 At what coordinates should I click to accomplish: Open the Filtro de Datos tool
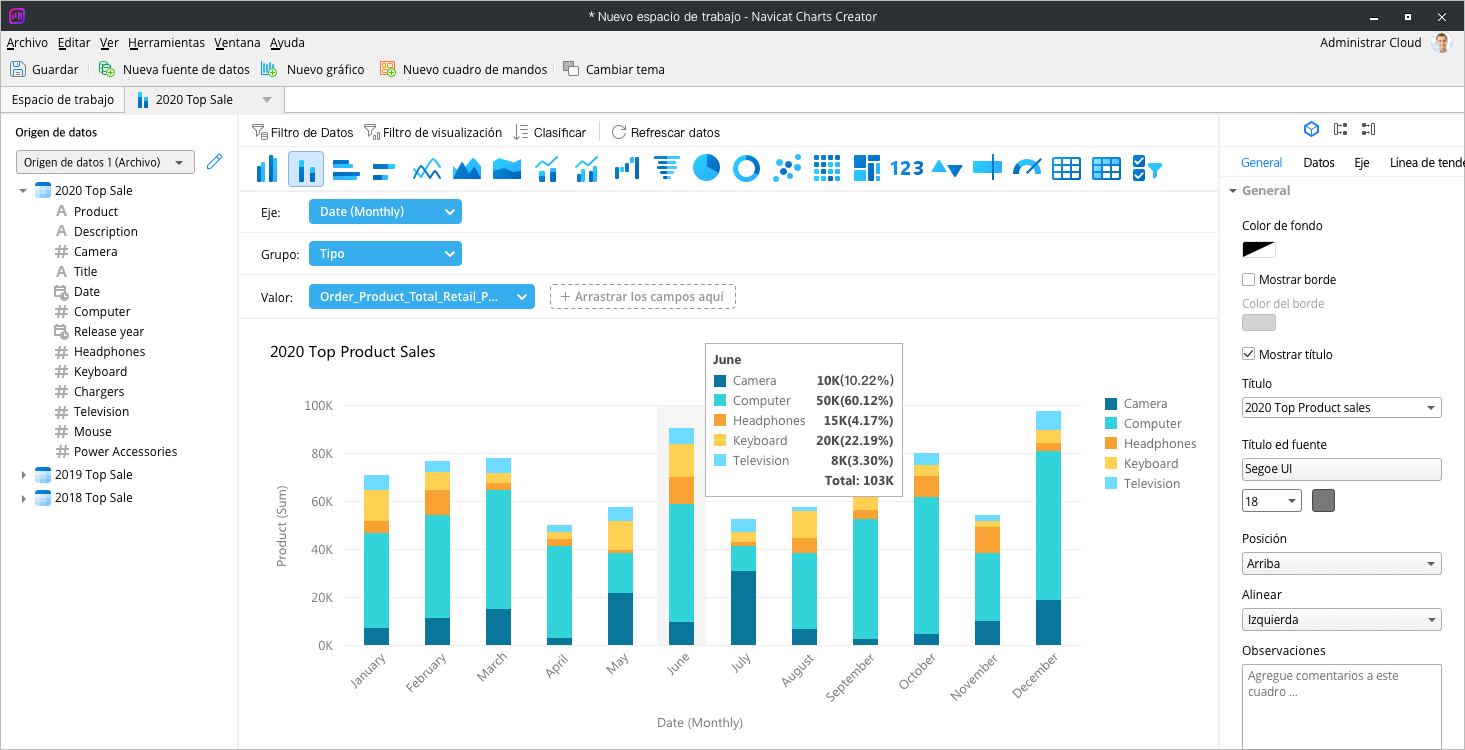tap(303, 131)
